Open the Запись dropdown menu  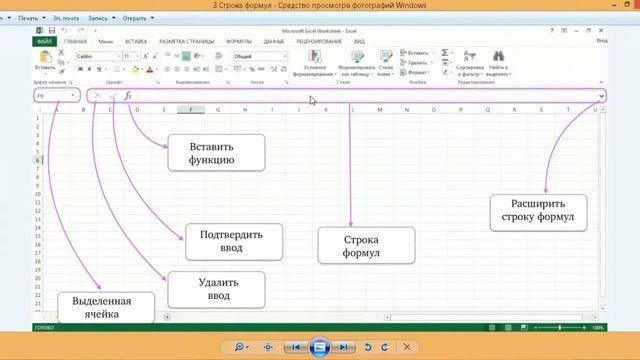point(102,18)
